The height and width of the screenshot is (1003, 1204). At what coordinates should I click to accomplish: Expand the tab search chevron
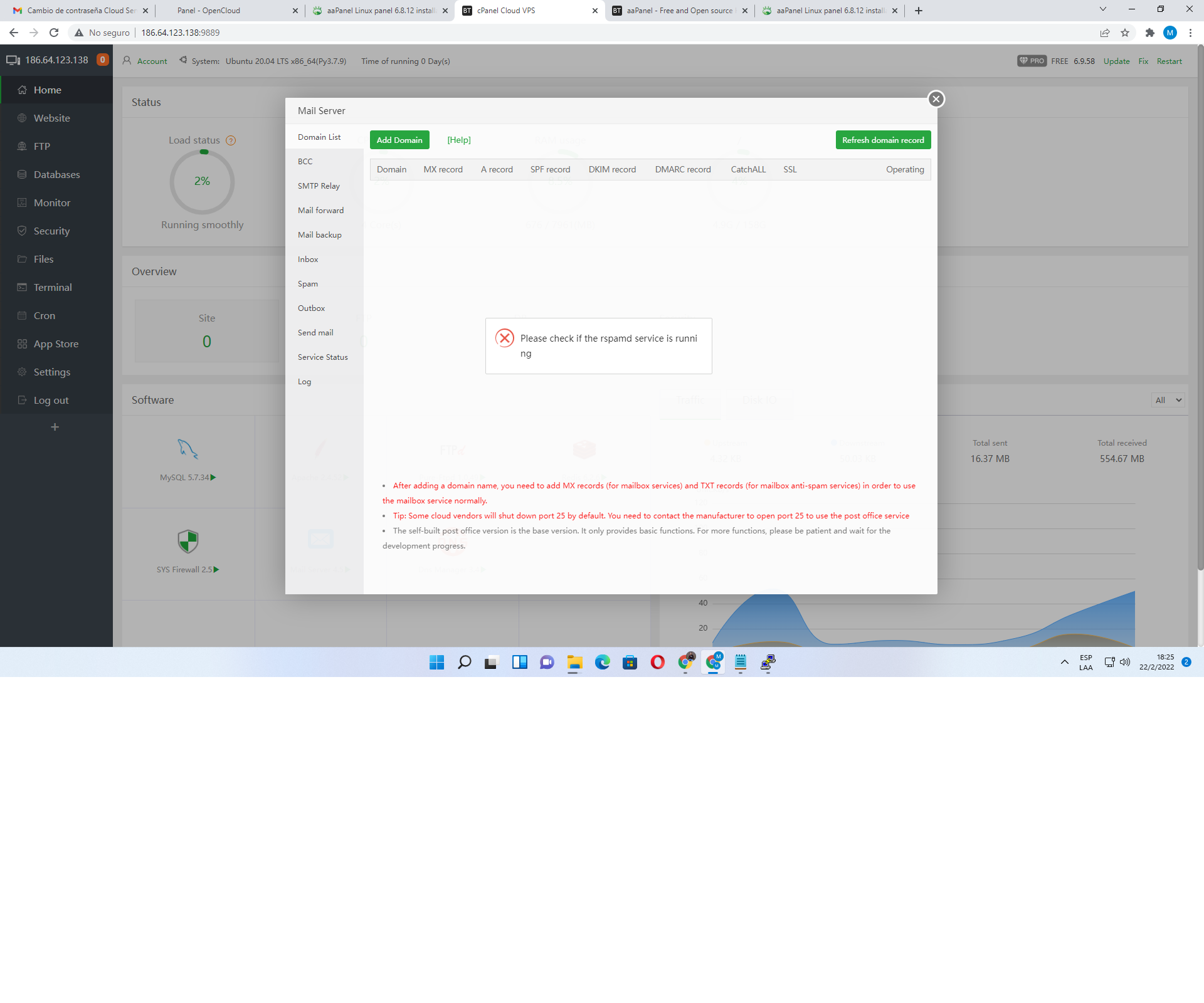[1102, 9]
